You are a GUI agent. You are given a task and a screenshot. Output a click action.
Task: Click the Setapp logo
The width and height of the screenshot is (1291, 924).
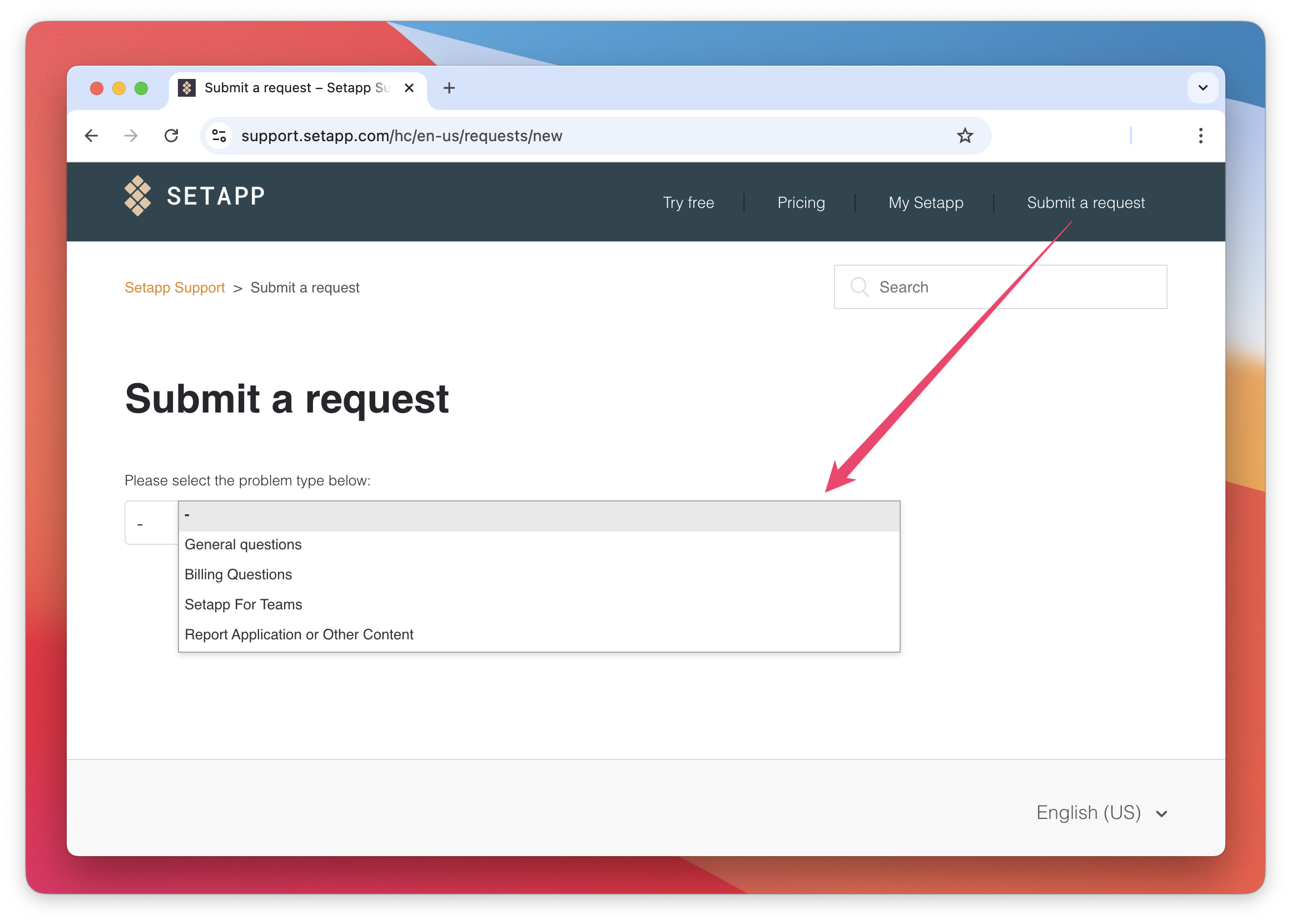195,196
